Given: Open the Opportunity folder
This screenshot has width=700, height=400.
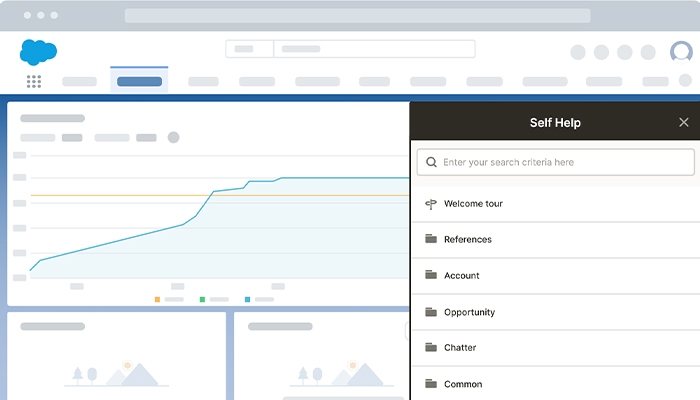Looking at the screenshot, I should 555,312.
